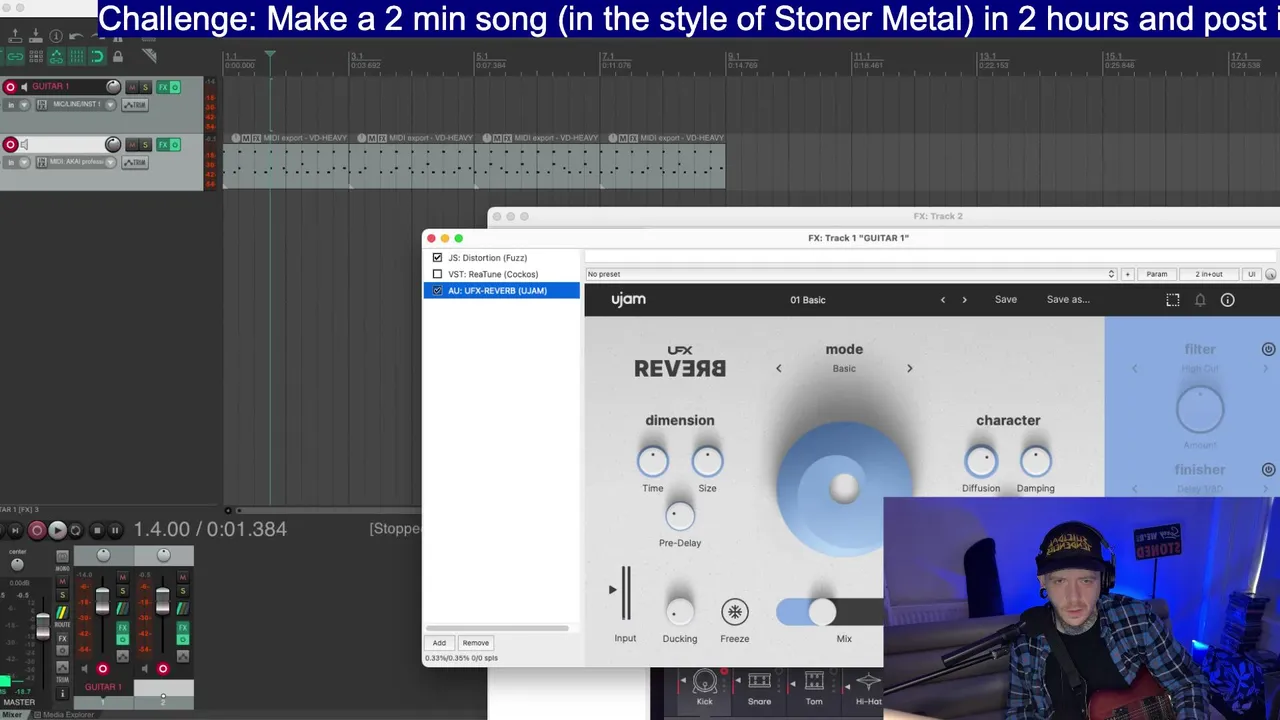Adjust the Size knob
Image resolution: width=1280 pixels, height=720 pixels.
(x=707, y=461)
